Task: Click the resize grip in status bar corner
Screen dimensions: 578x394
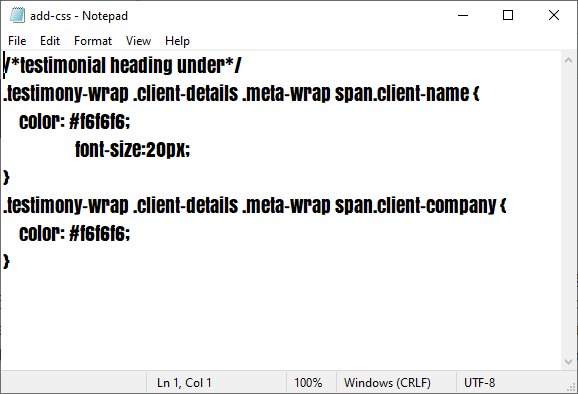Action: tap(571, 387)
